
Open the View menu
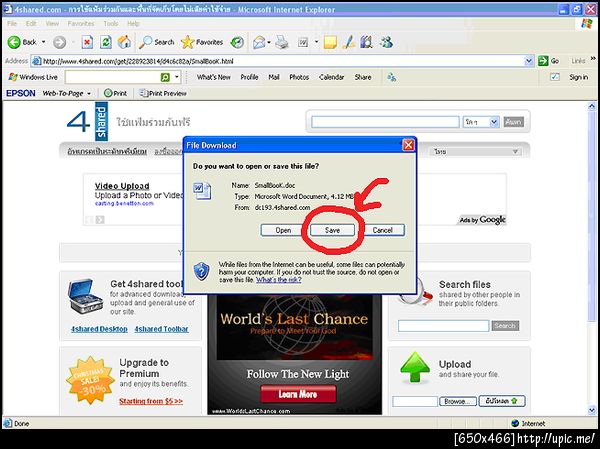52,24
